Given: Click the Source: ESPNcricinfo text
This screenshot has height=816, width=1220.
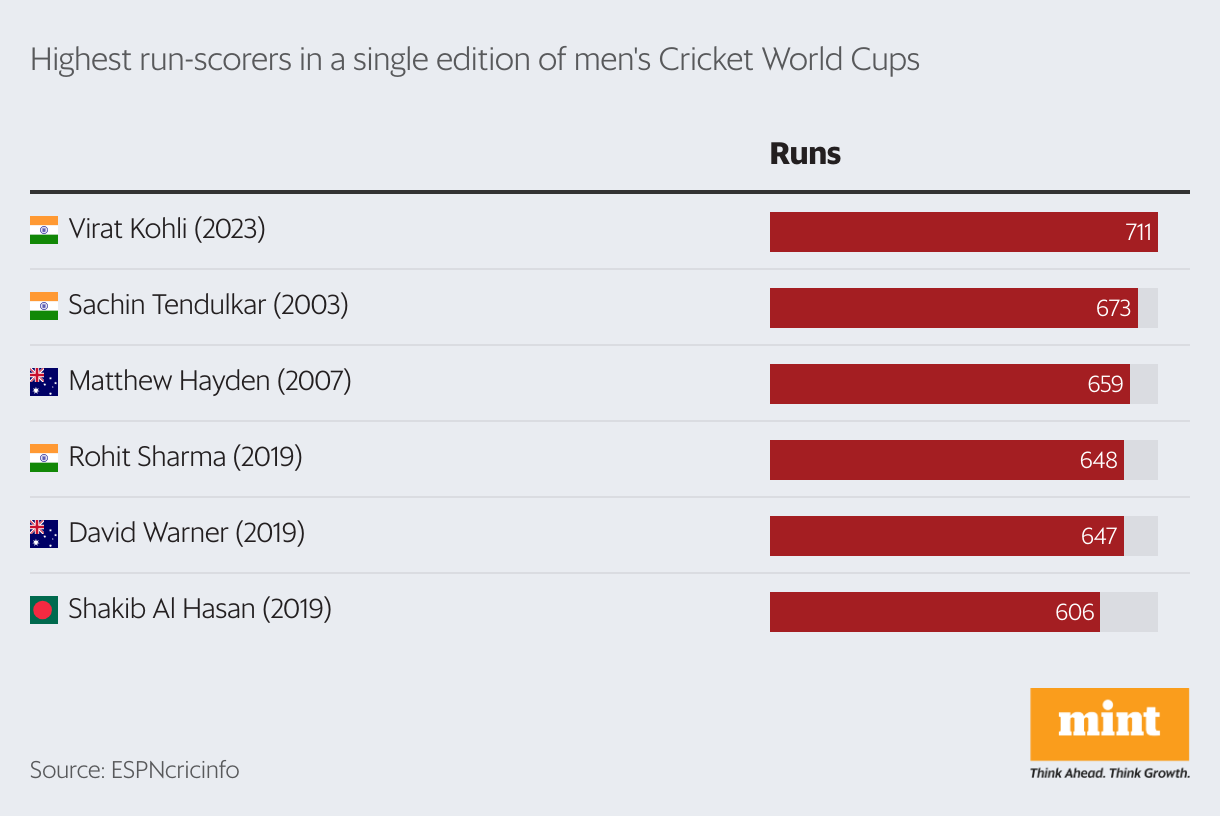Looking at the screenshot, I should [x=134, y=771].
